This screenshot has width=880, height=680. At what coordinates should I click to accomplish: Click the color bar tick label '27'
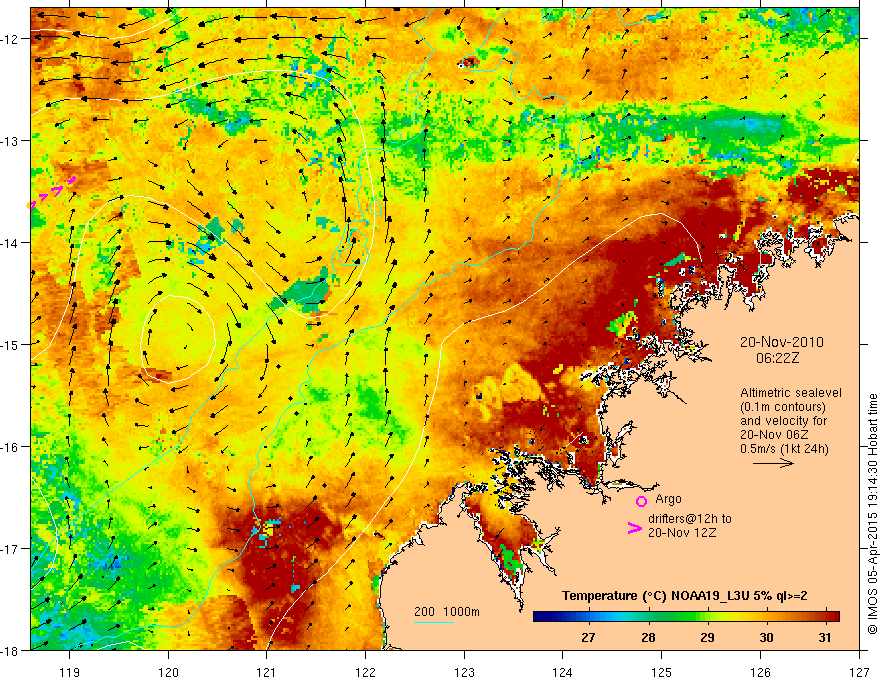[588, 637]
